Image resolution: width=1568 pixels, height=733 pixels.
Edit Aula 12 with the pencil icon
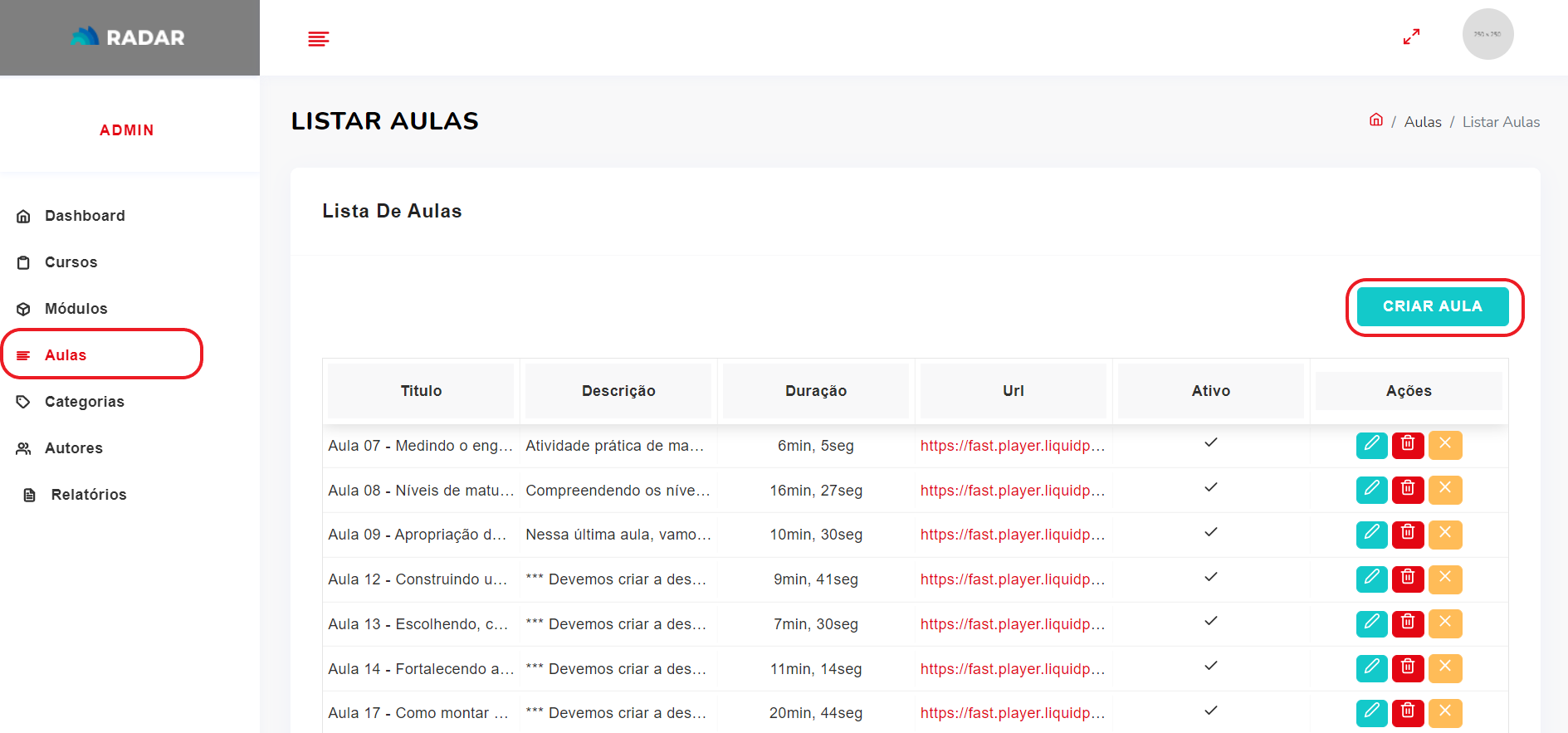tap(1371, 579)
